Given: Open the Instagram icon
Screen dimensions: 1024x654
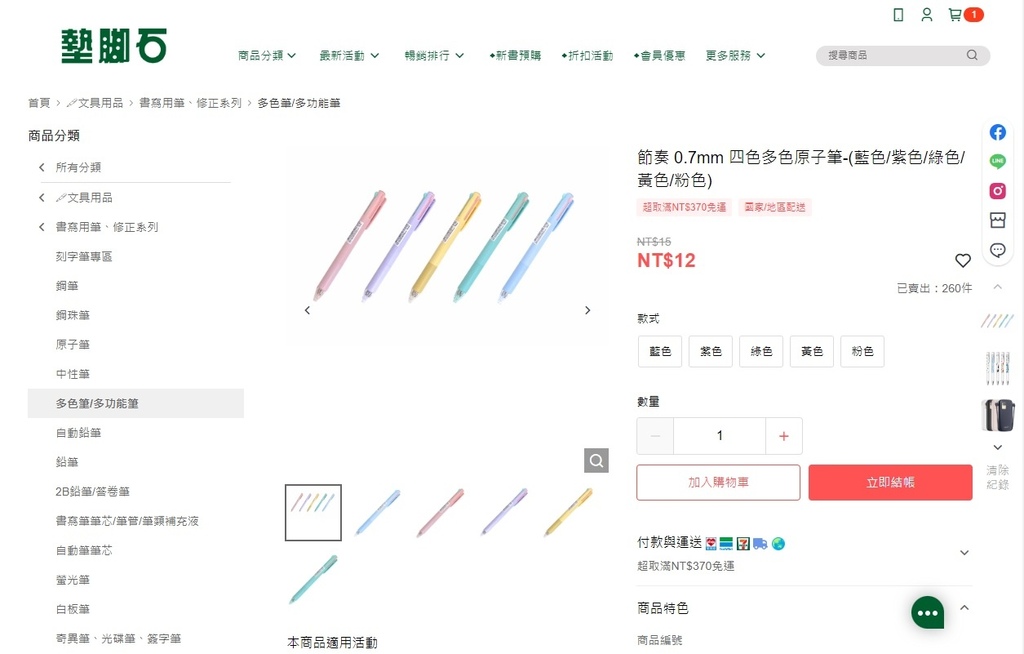Looking at the screenshot, I should point(998,191).
